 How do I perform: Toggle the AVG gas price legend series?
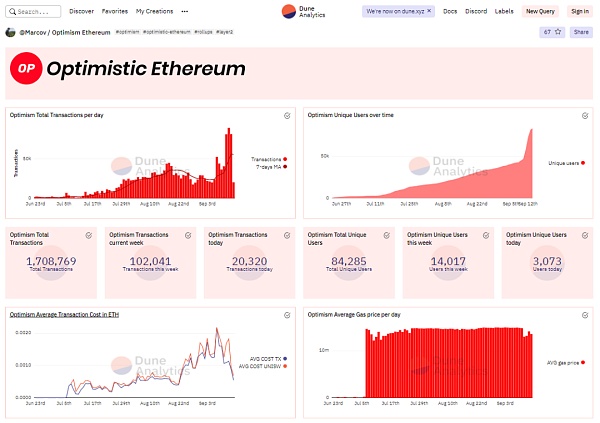coord(566,363)
